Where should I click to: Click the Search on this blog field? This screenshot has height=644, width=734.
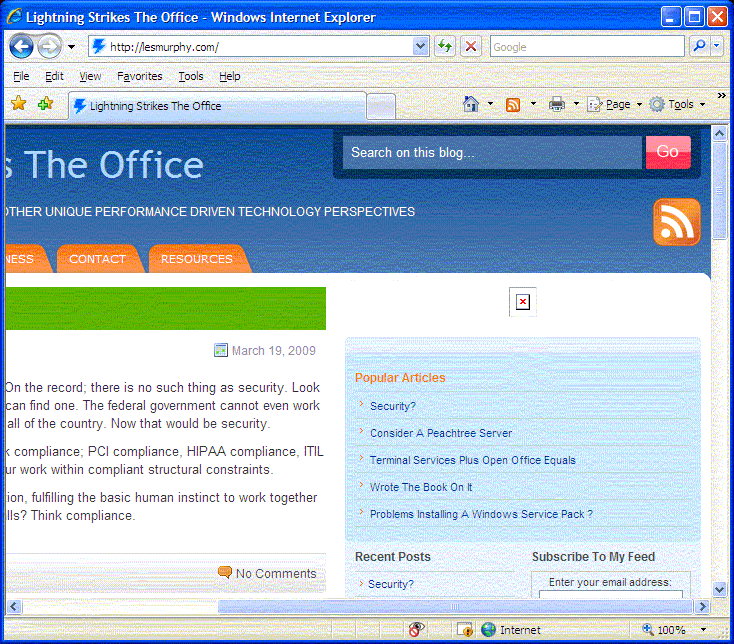point(492,153)
